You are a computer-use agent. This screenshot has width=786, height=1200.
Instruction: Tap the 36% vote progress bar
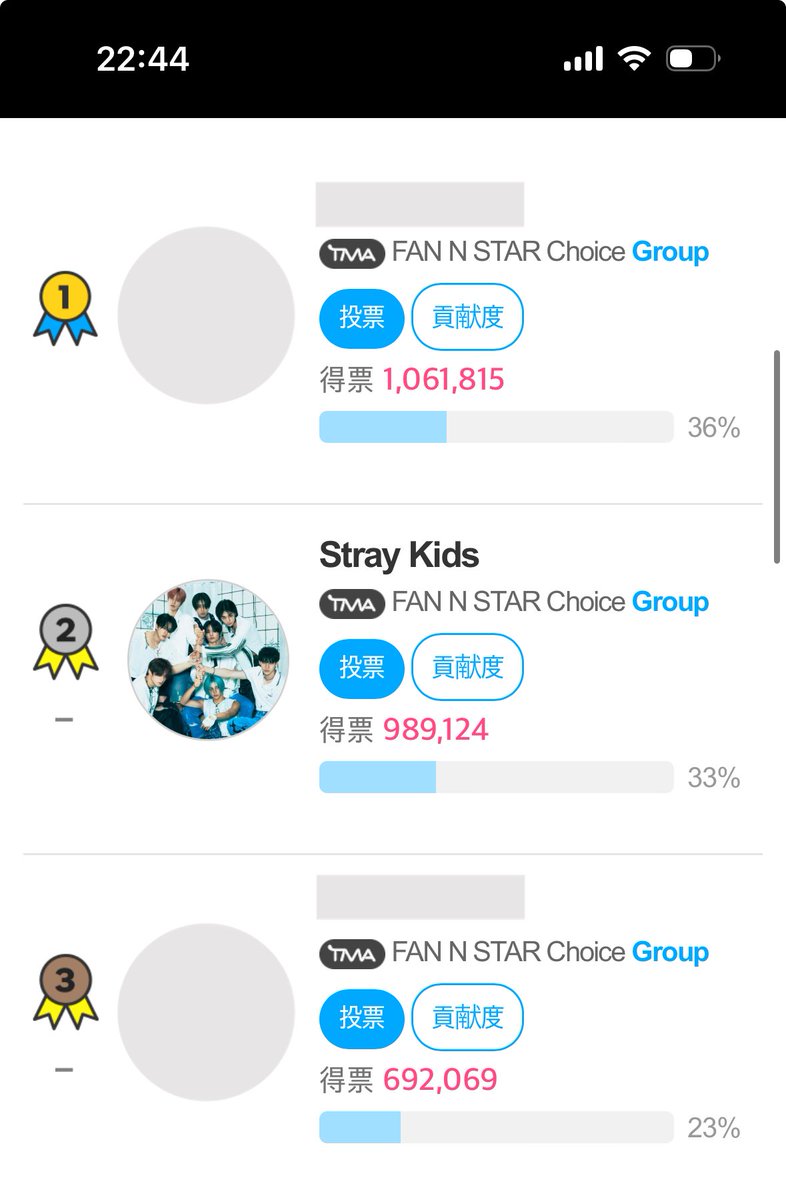tap(496, 427)
